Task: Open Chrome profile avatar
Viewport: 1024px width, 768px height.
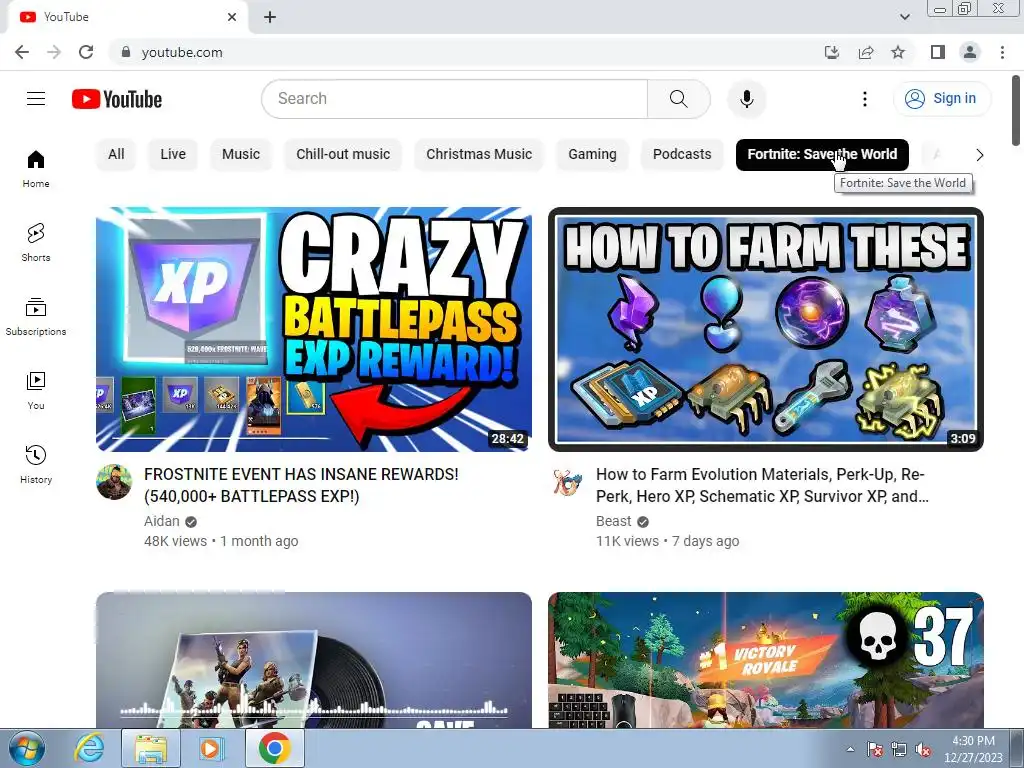Action: (x=970, y=52)
